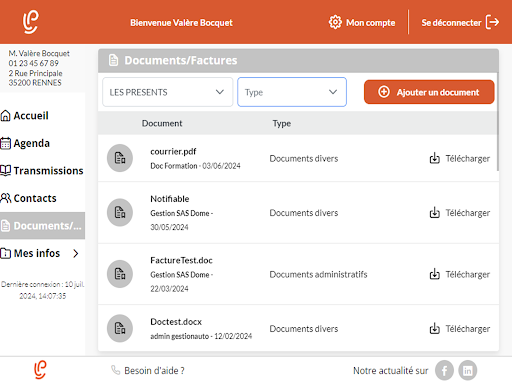Image resolution: width=512 pixels, height=384 pixels.
Task: Open the LinkedIn icon in footer
Action: point(468,370)
